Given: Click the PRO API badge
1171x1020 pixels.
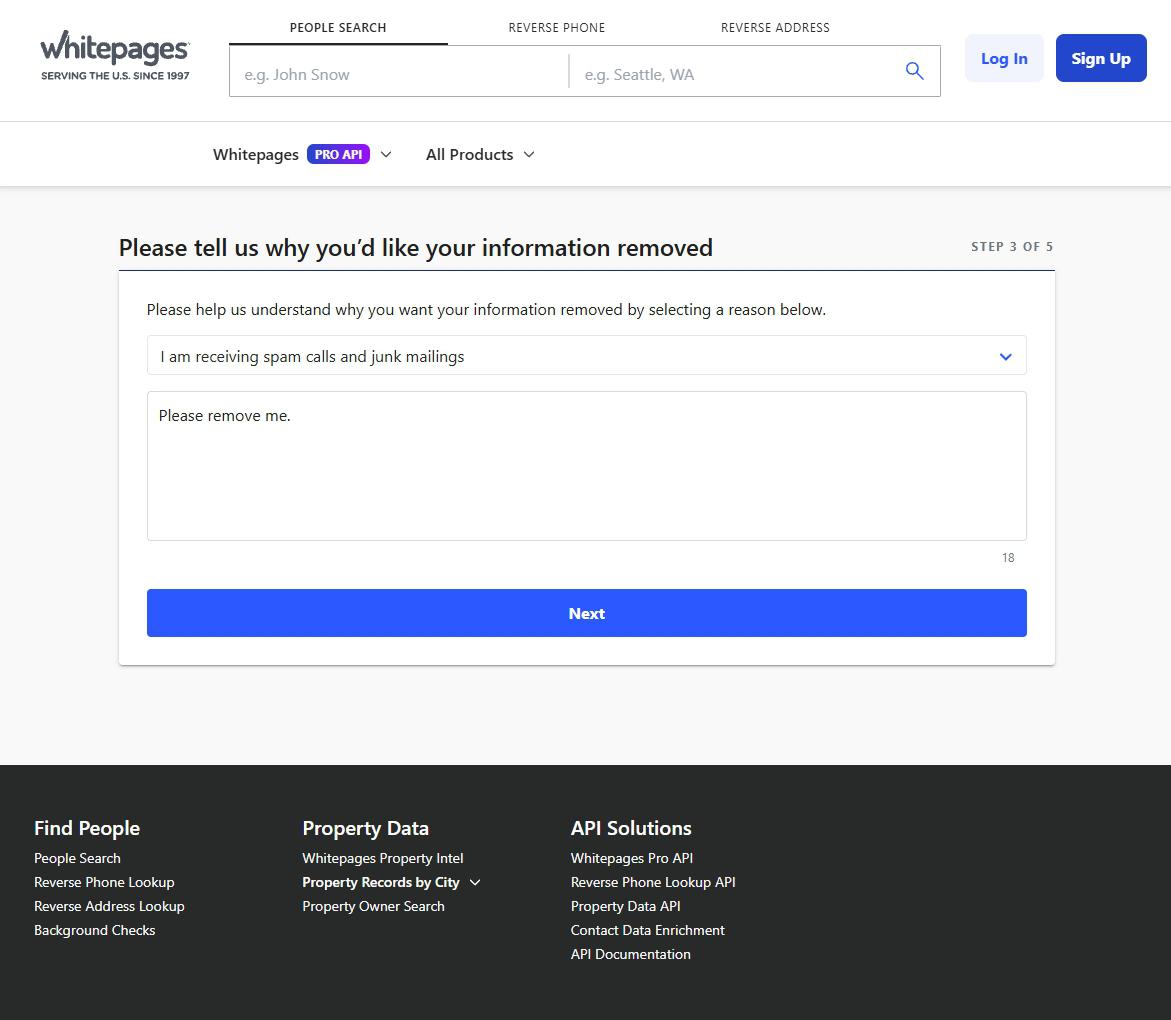Looking at the screenshot, I should pyautogui.click(x=338, y=155).
